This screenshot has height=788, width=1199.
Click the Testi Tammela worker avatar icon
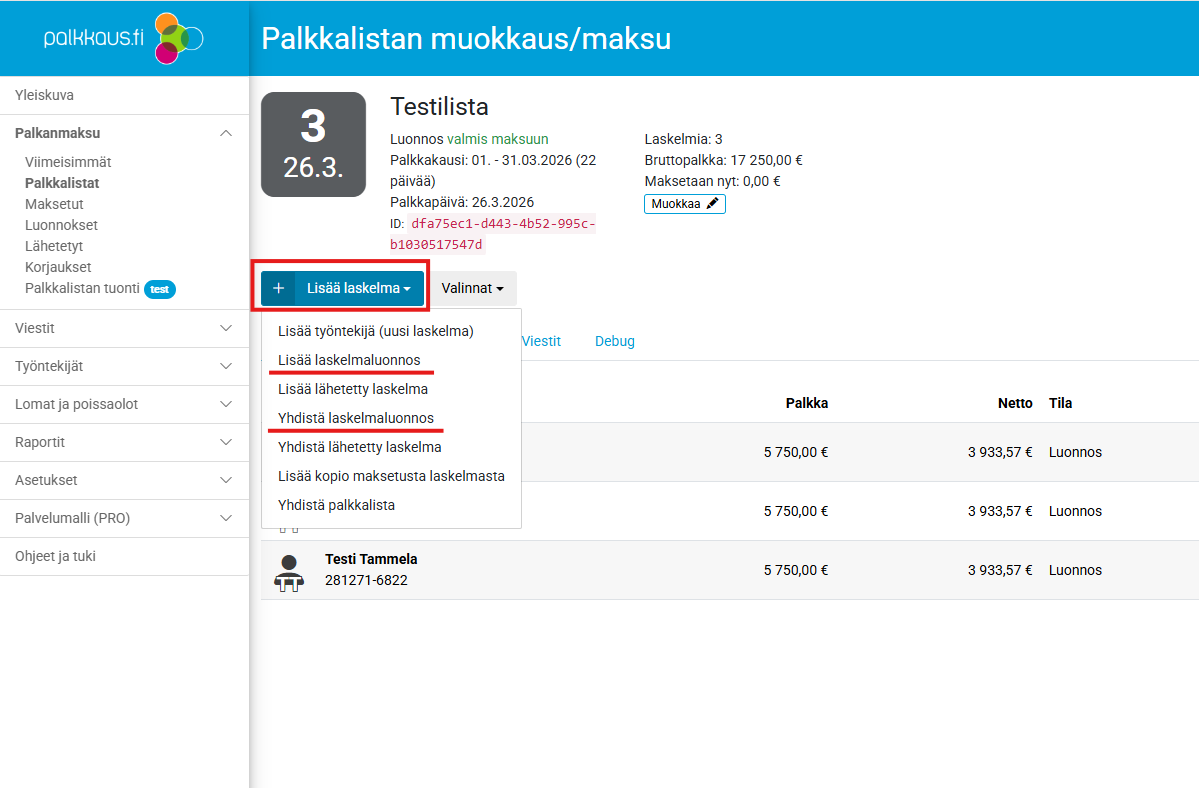pos(289,570)
